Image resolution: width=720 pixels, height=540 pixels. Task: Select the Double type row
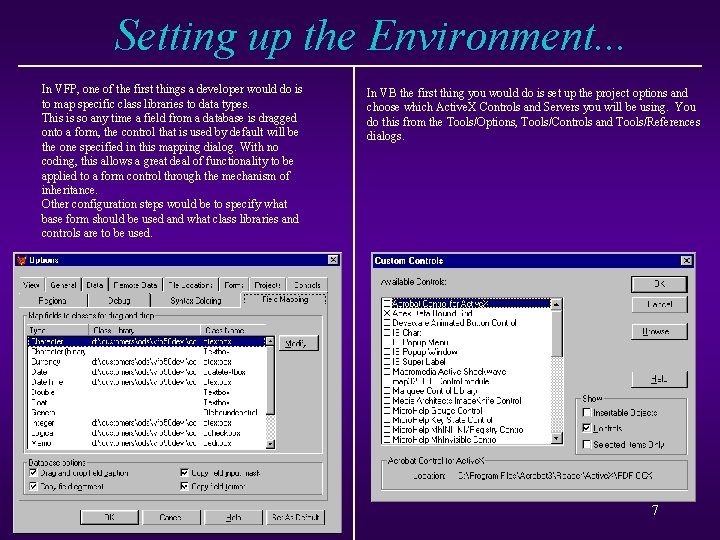point(146,392)
